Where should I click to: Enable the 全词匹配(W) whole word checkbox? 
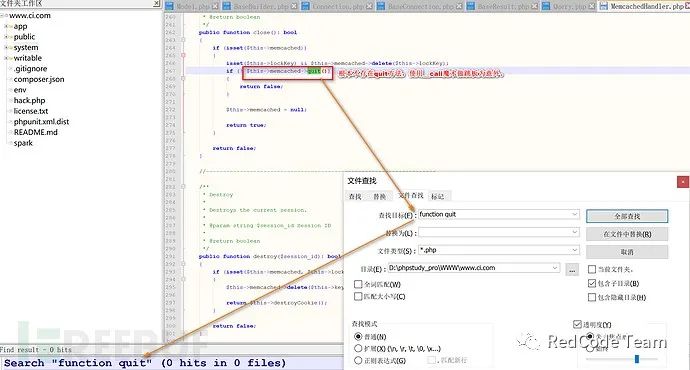coord(358,284)
